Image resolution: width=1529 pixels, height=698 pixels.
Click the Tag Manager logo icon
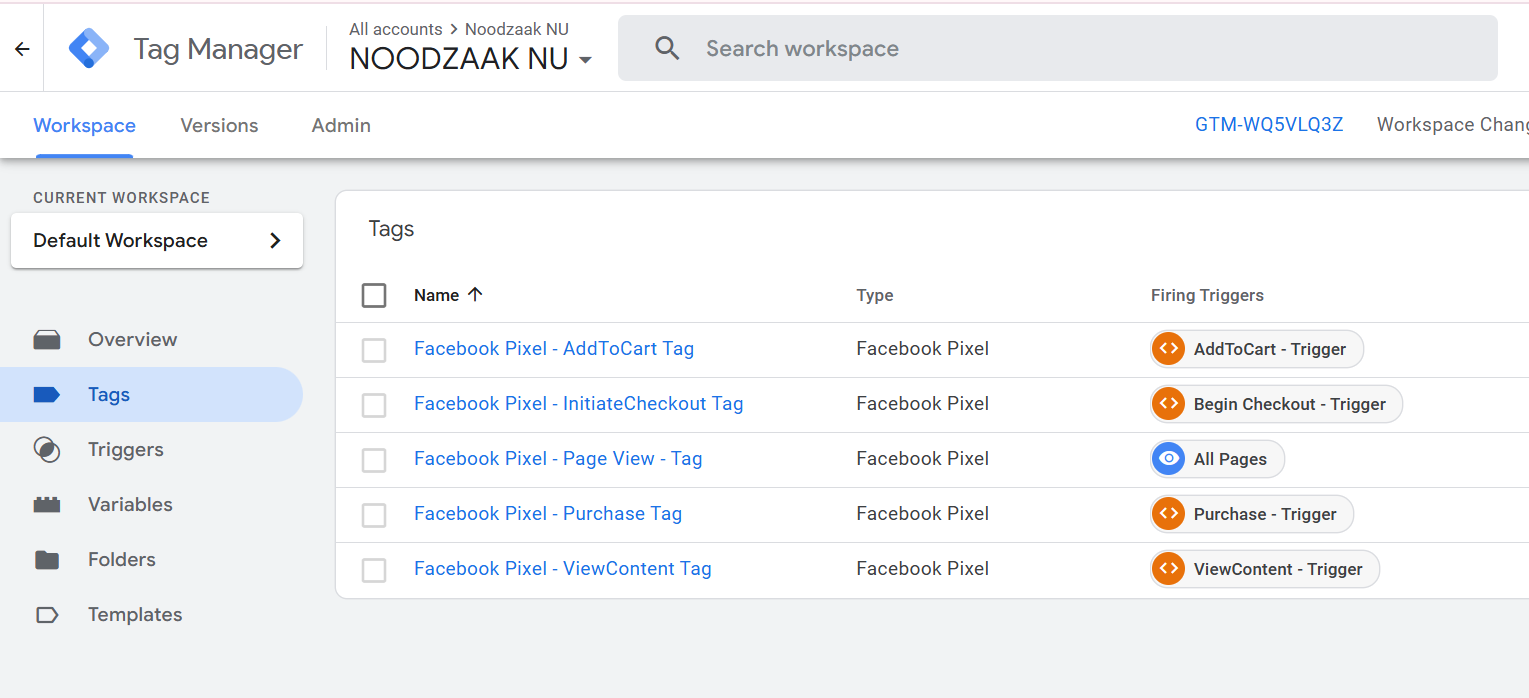(x=89, y=48)
